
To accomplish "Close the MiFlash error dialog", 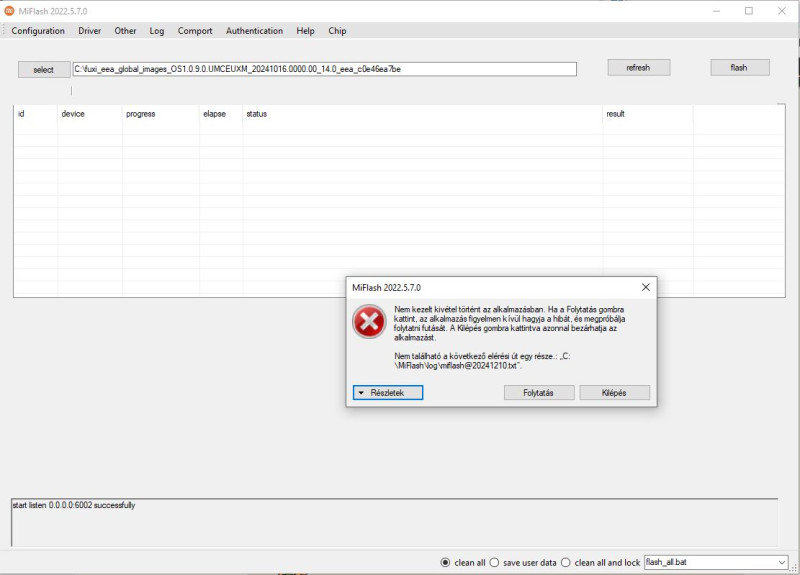I will (645, 287).
